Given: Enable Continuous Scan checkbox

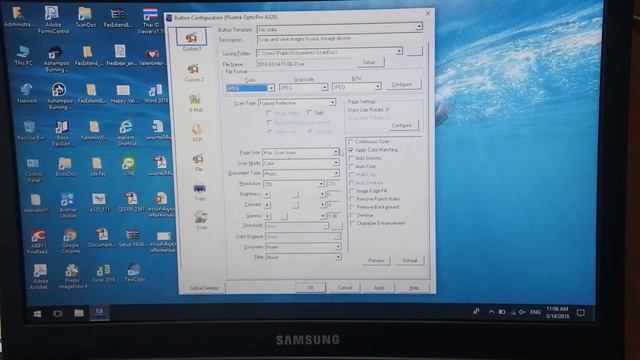Looking at the screenshot, I should coord(351,142).
